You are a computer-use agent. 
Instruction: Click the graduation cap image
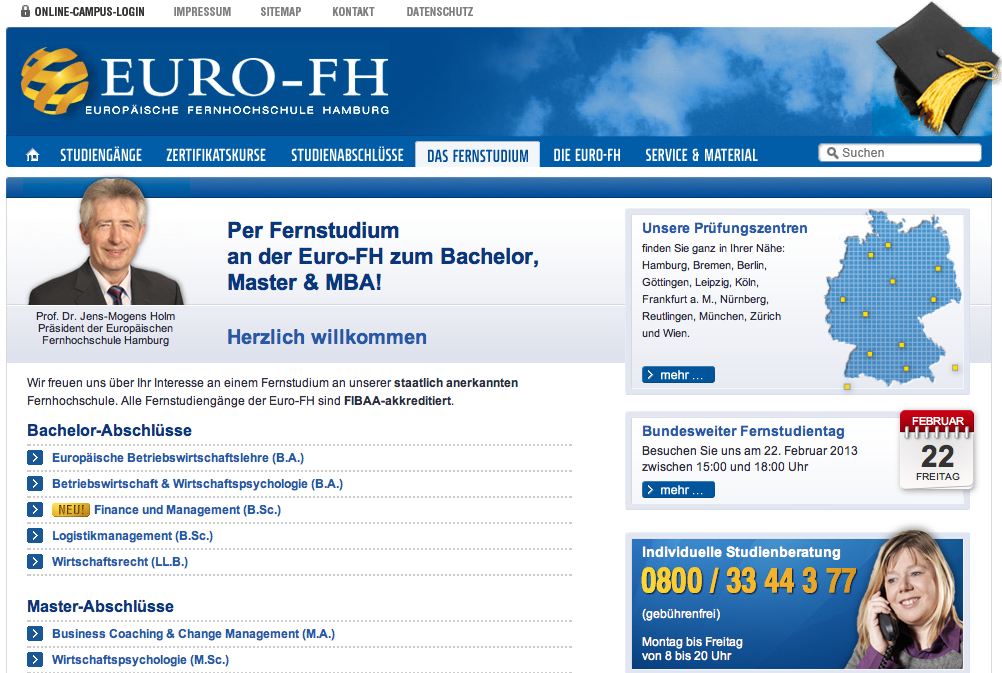(938, 68)
